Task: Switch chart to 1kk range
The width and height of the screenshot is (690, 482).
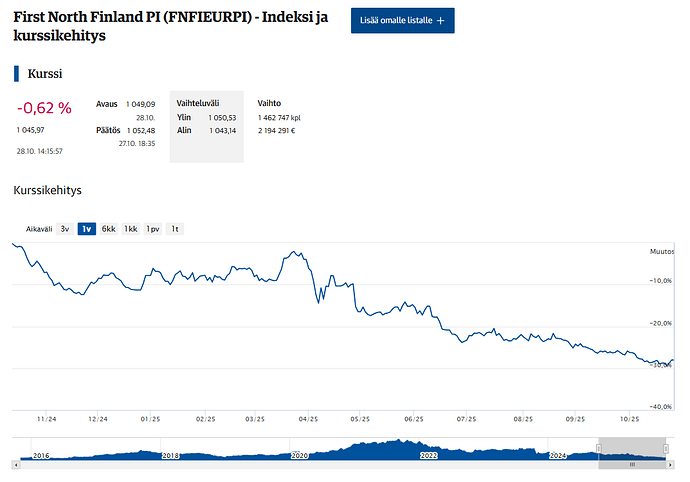Action: (131, 229)
